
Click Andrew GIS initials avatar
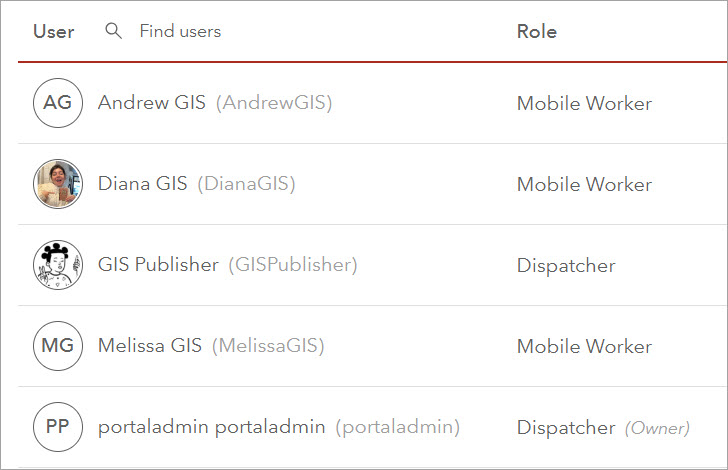tap(58, 103)
